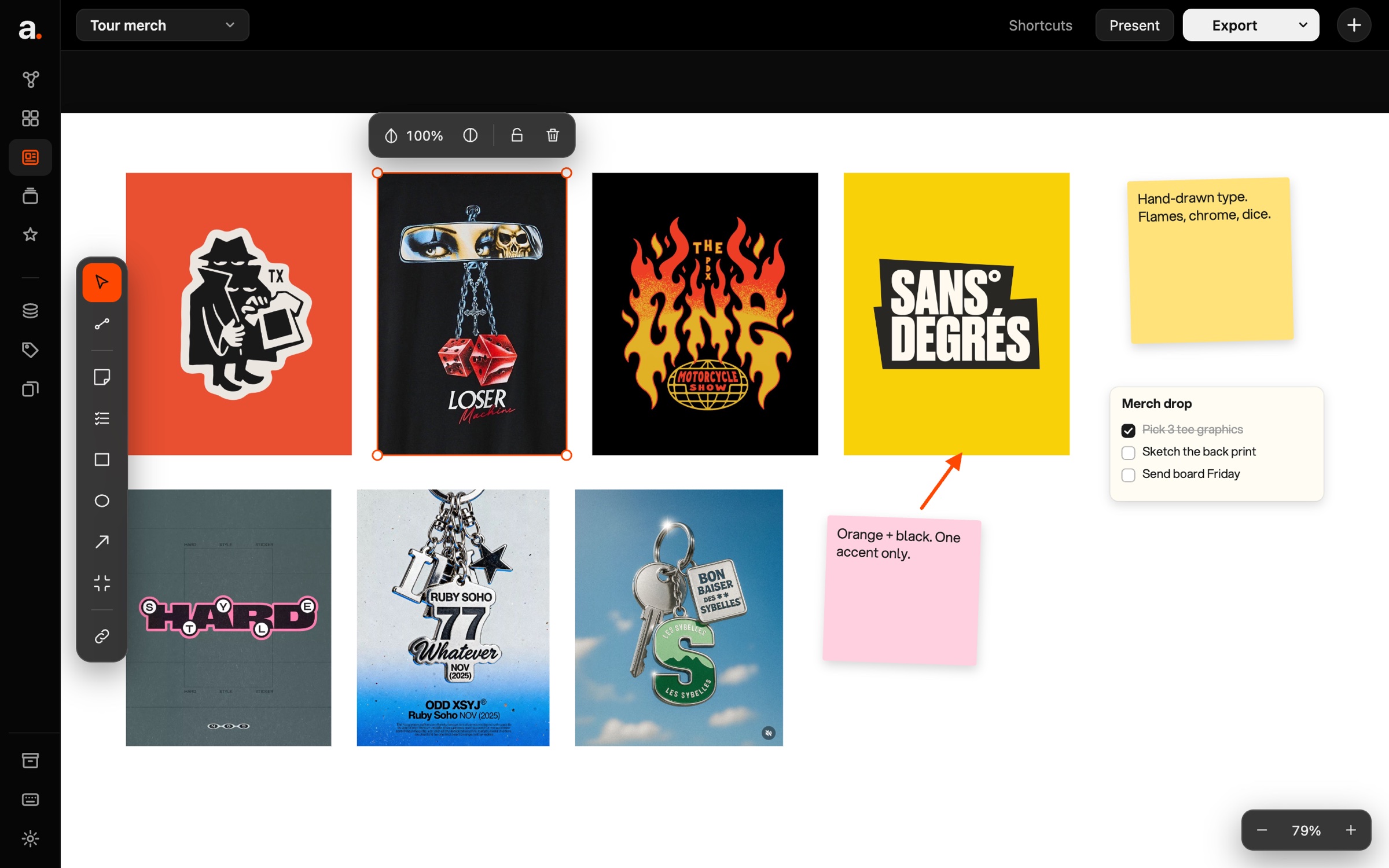The image size is (1389, 868).
Task: Open the duplicates sidebar icon
Action: pos(30,389)
